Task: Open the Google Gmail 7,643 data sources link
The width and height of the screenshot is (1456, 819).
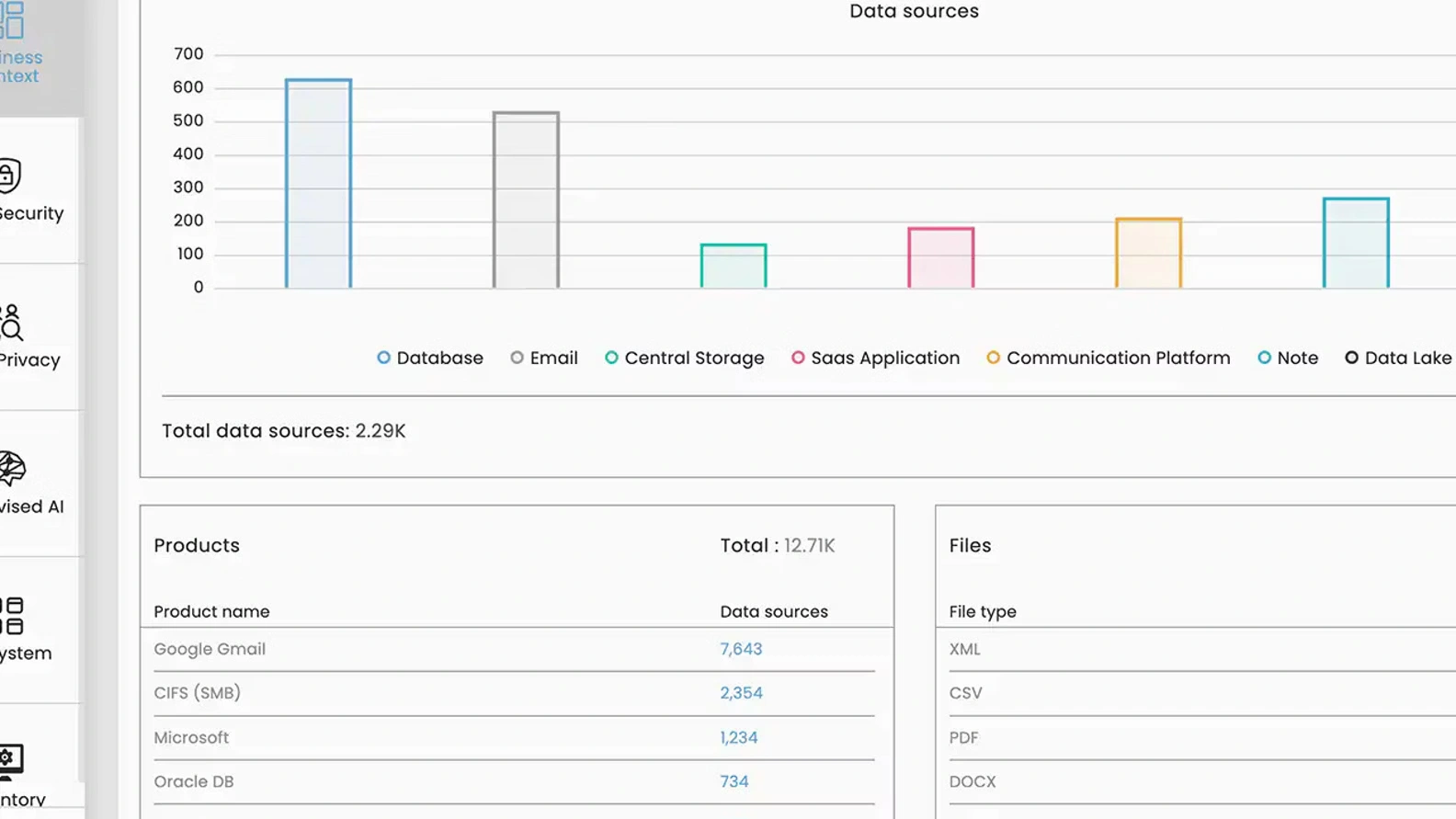Action: click(741, 649)
